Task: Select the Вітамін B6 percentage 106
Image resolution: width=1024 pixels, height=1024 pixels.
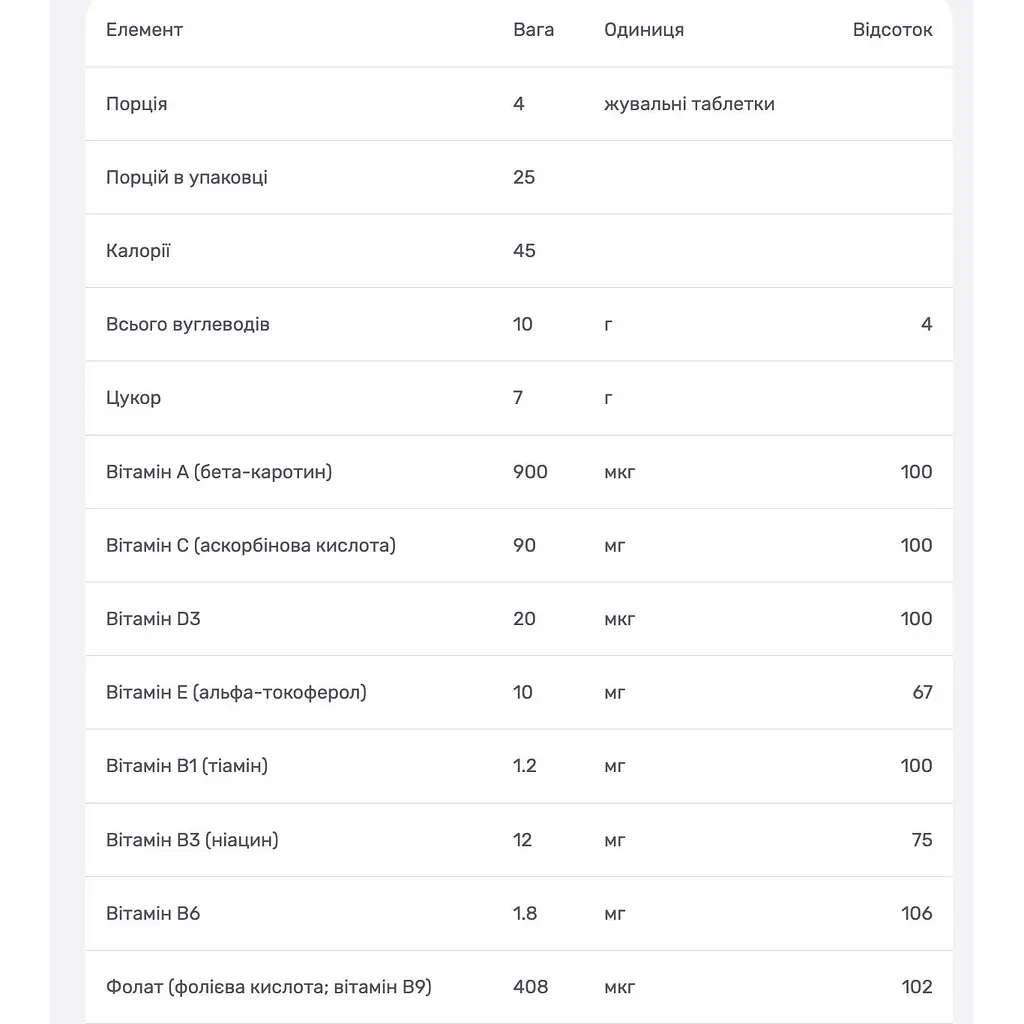Action: pos(916,913)
